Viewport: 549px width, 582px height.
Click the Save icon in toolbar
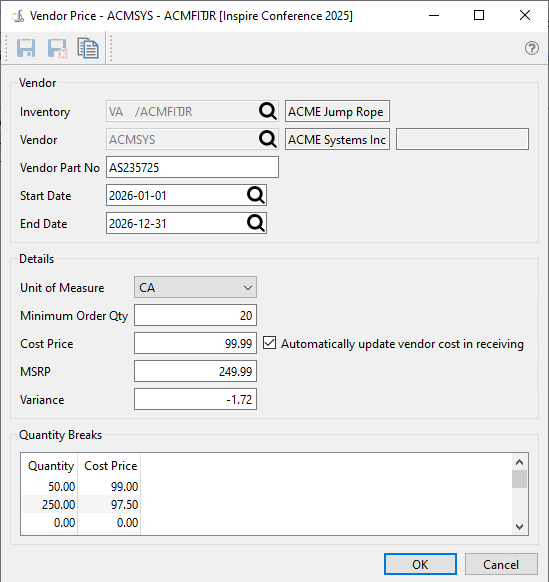[x=26, y=48]
